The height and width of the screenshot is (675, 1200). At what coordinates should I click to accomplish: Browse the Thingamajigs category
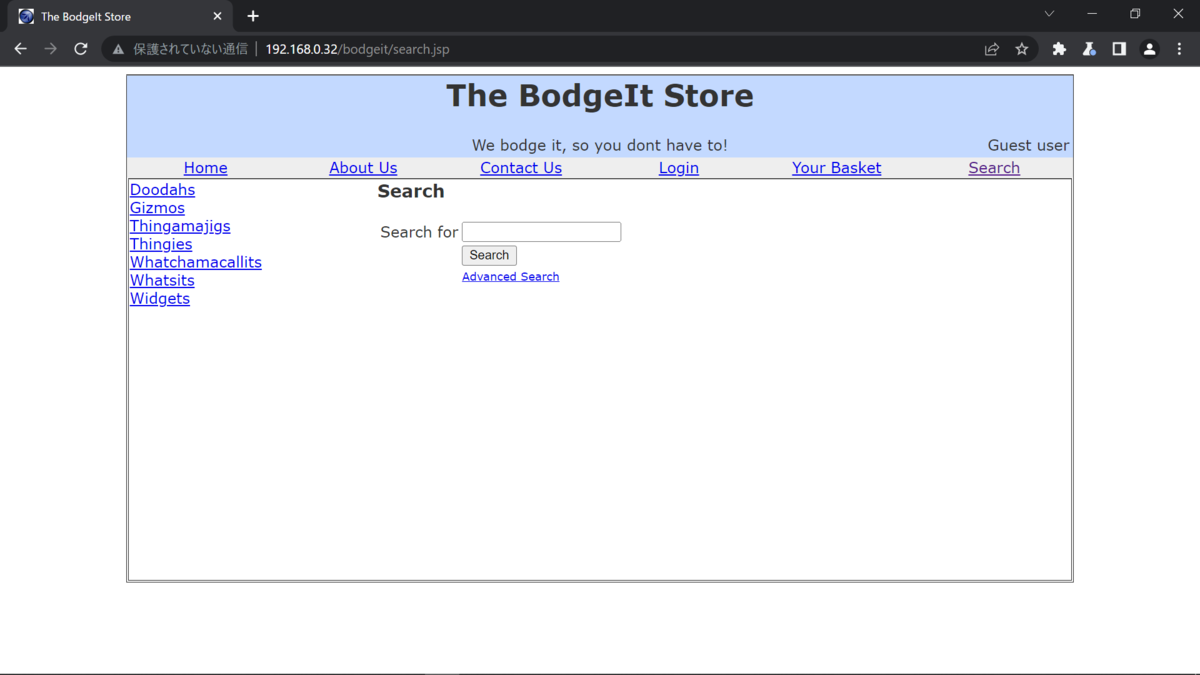(x=180, y=226)
